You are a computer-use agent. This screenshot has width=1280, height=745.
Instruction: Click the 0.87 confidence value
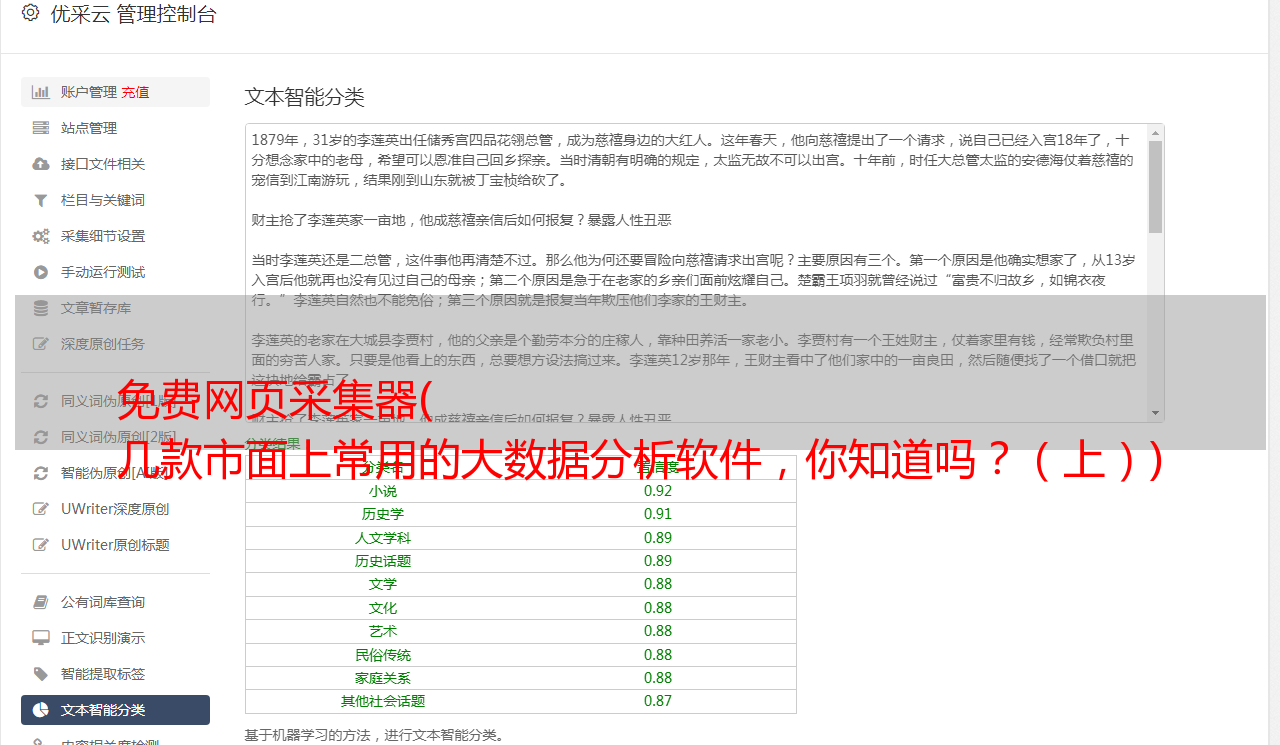pos(658,701)
